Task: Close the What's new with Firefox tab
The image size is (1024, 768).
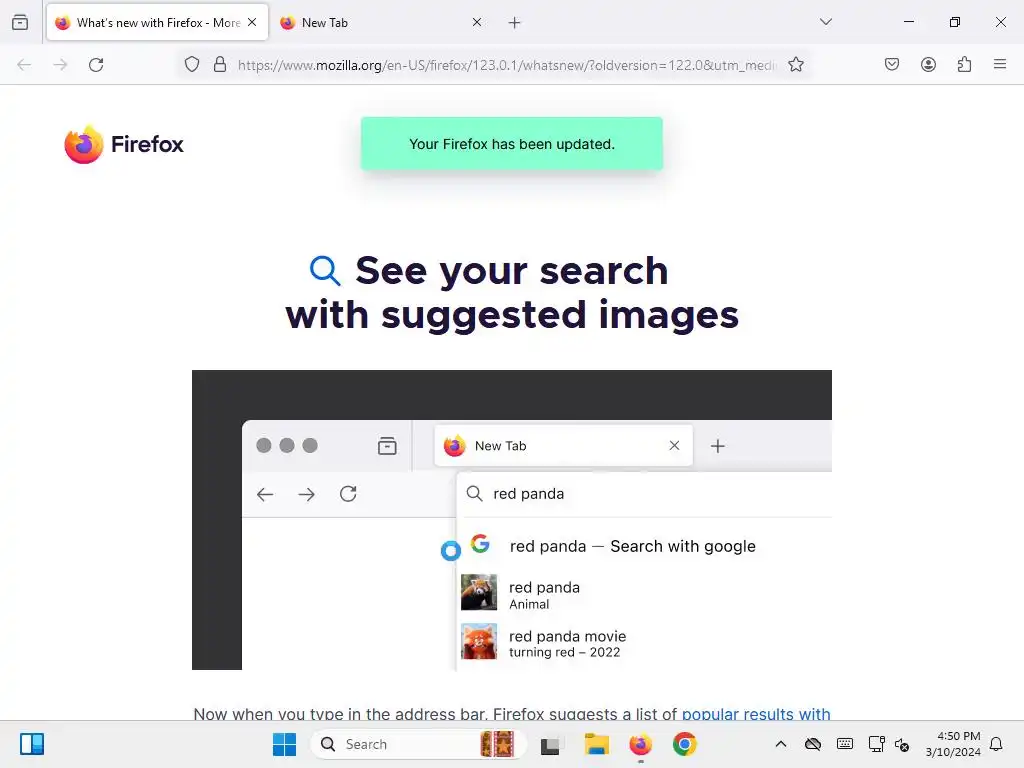Action: pos(252,22)
